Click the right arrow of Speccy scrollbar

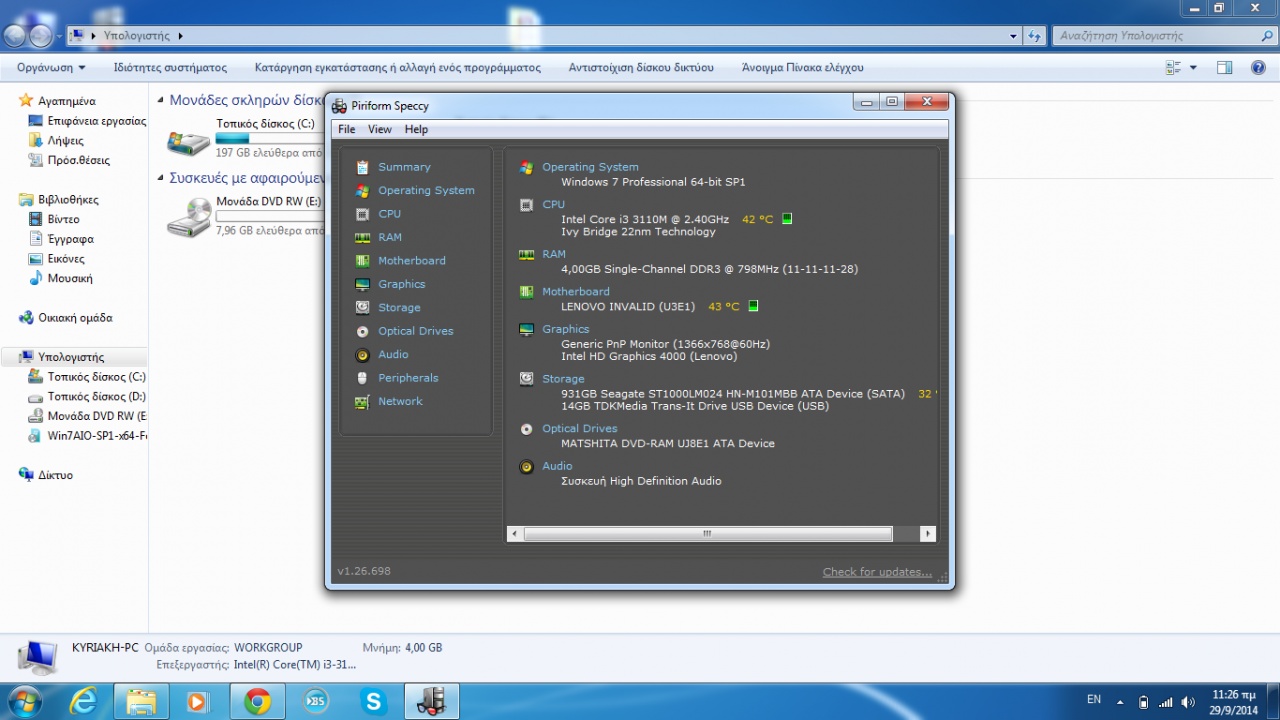pos(928,534)
